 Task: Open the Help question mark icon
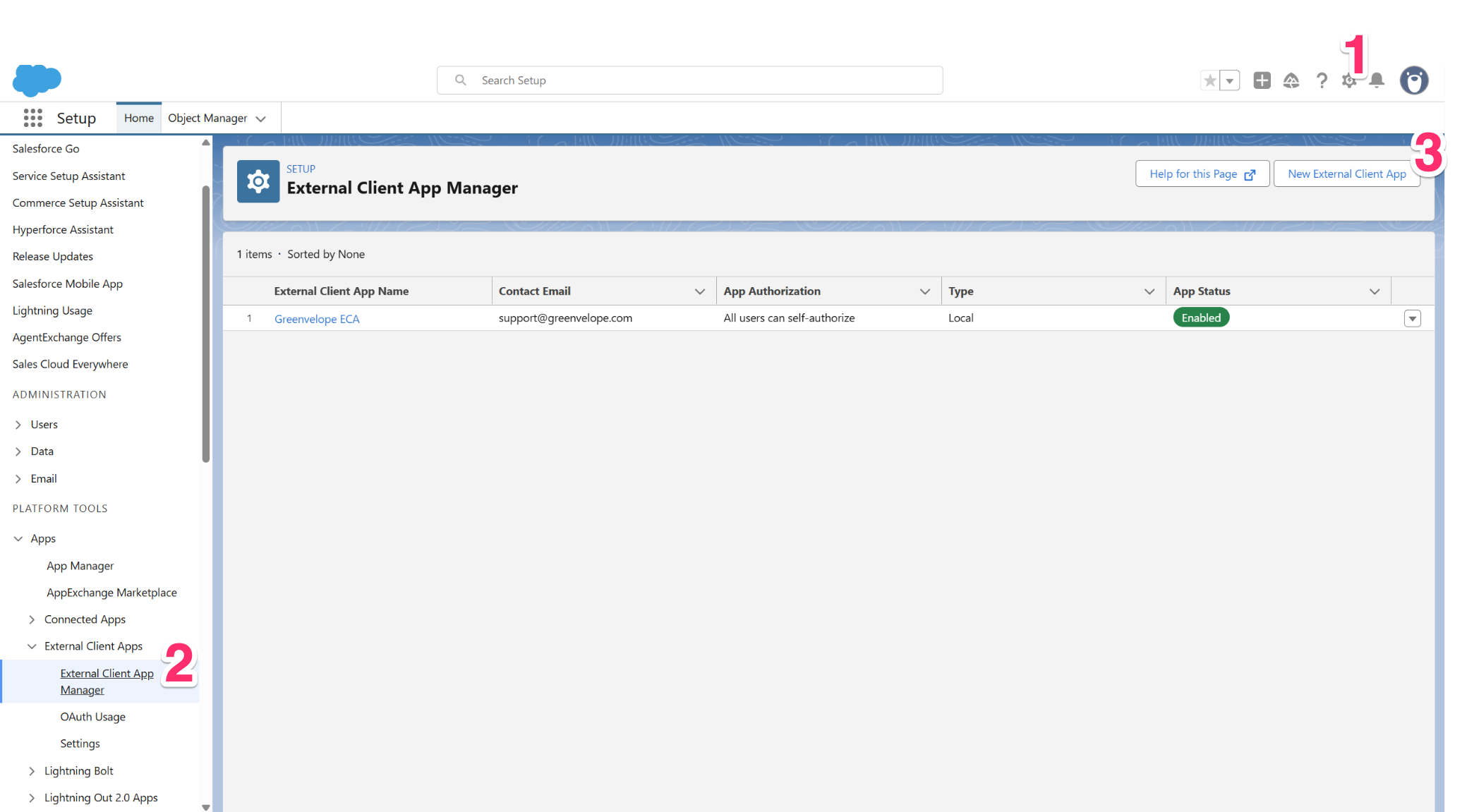[x=1322, y=80]
